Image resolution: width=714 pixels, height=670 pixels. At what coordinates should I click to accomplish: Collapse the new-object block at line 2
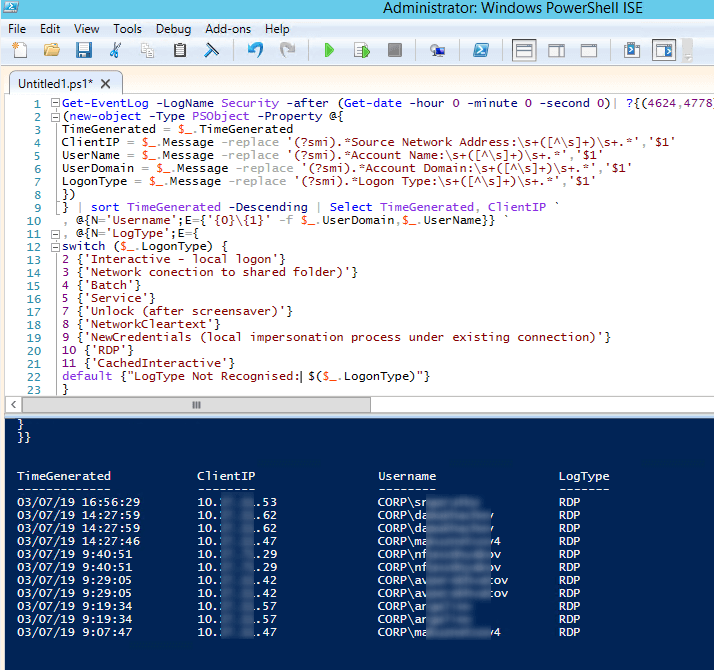54,116
